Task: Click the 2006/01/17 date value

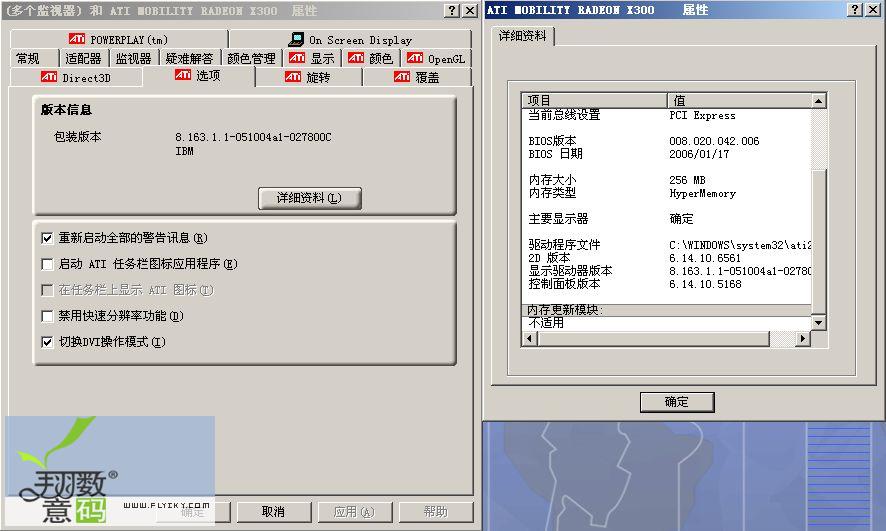Action: click(x=699, y=154)
